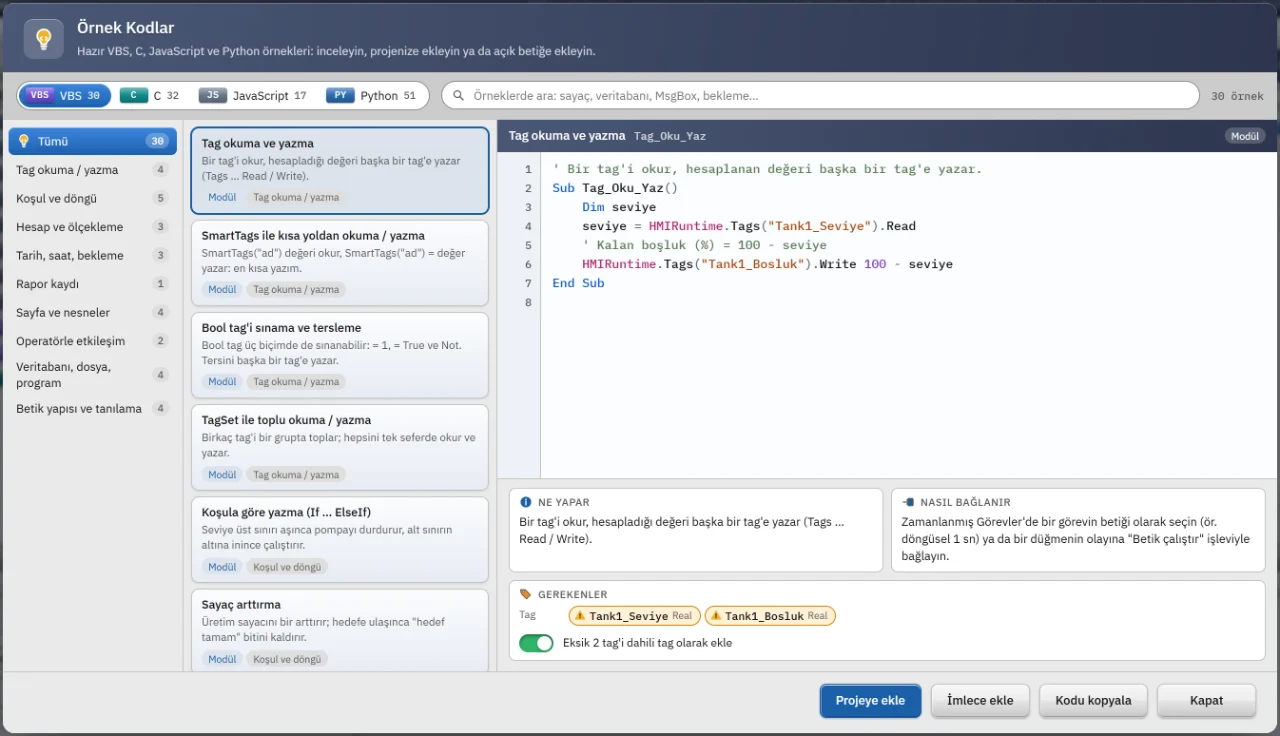Click Kodu kopyala button
The height and width of the screenshot is (736, 1280).
(x=1093, y=700)
